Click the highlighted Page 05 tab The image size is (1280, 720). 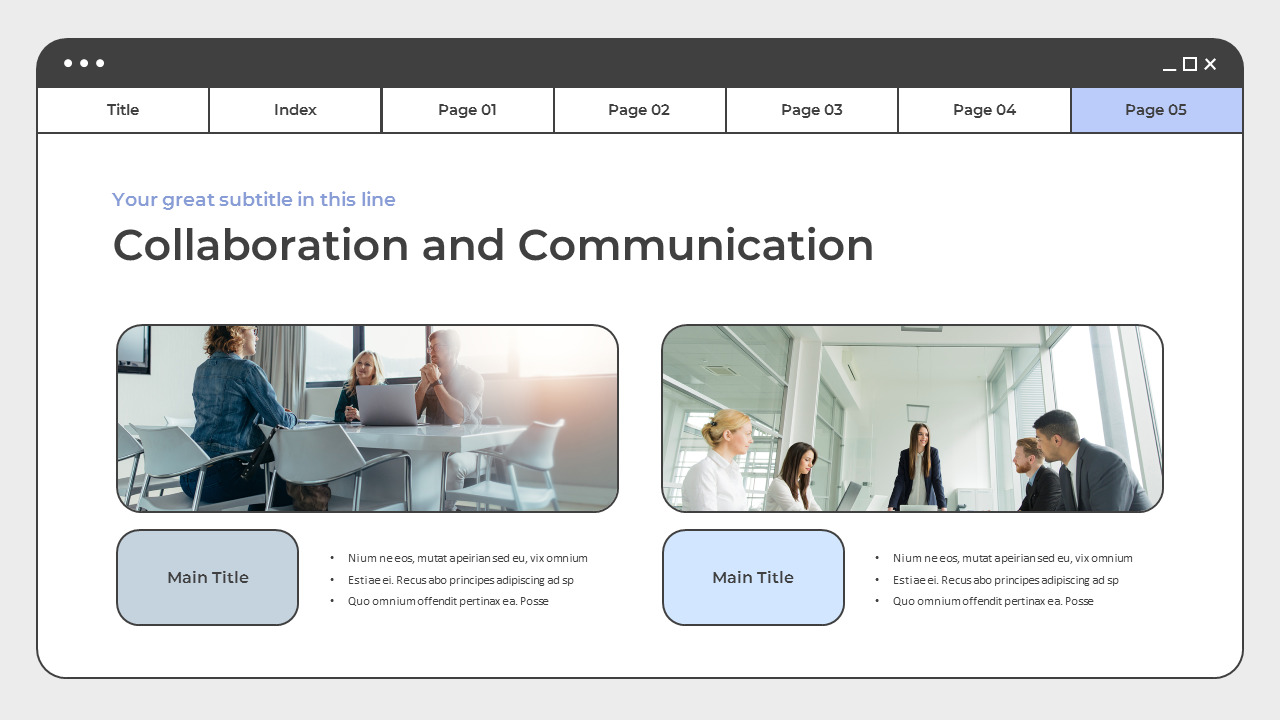point(1156,110)
